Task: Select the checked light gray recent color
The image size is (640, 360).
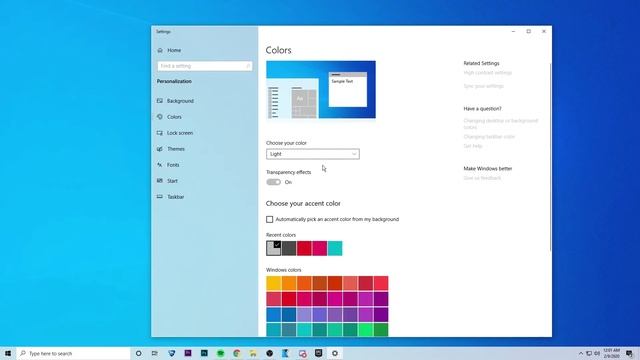Action: (273, 248)
